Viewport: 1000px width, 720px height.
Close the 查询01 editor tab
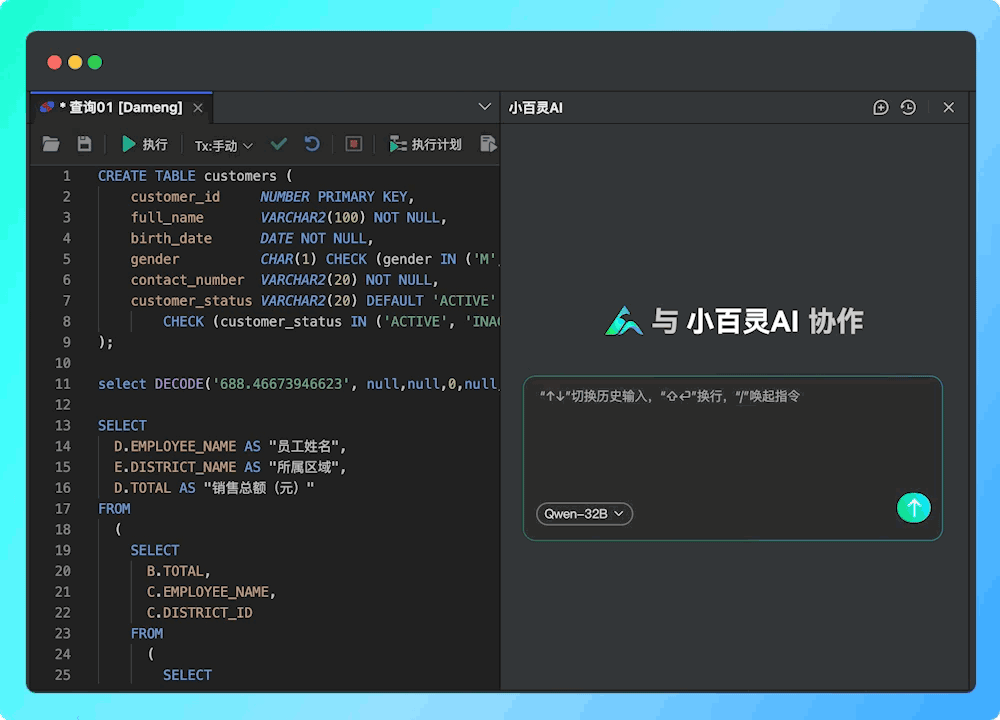pyautogui.click(x=197, y=107)
